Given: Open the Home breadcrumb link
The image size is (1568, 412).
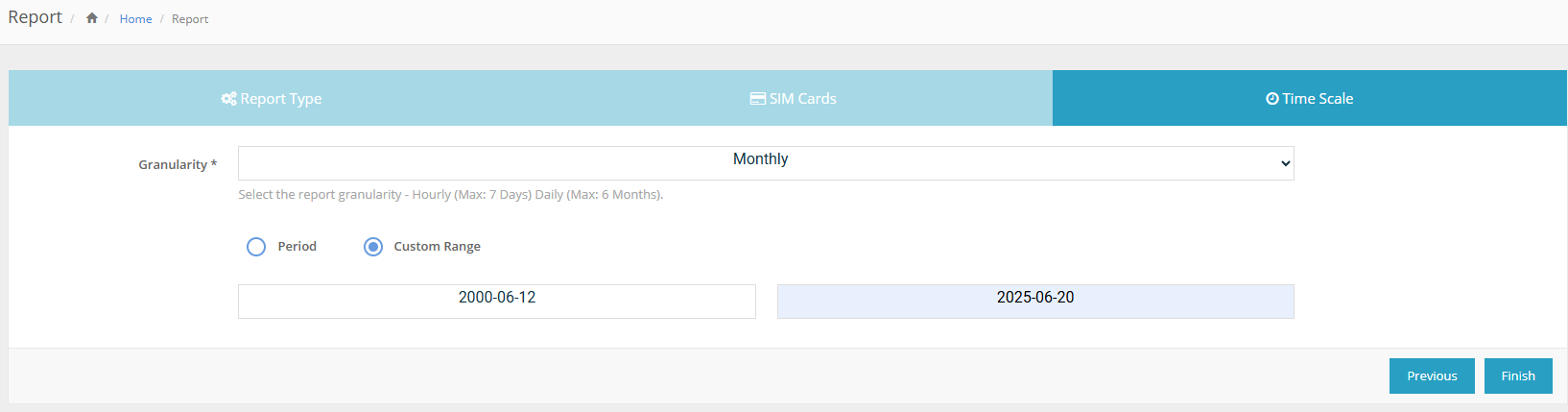Looking at the screenshot, I should pos(135,19).
